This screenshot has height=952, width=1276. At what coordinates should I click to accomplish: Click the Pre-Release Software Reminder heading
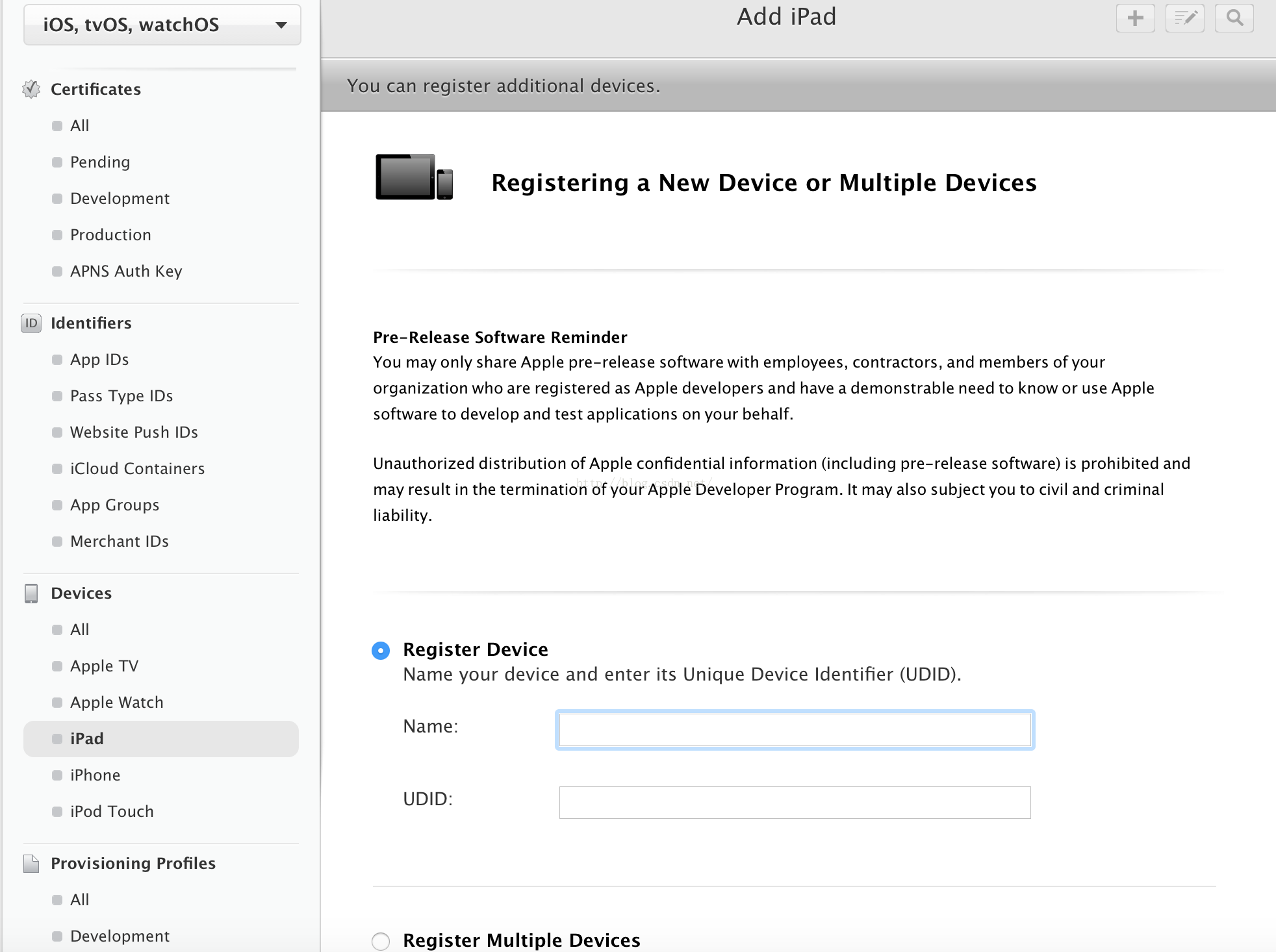(500, 337)
